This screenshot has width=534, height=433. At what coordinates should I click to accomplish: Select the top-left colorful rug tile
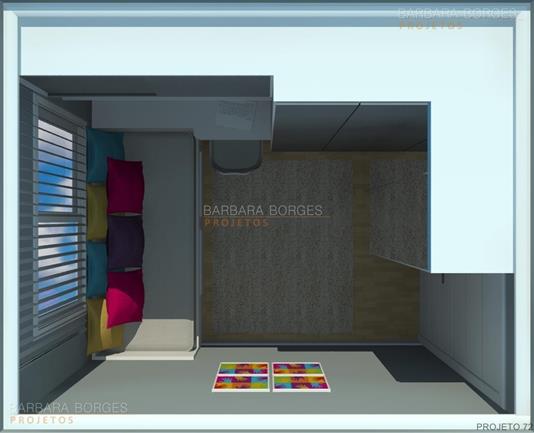[243, 368]
